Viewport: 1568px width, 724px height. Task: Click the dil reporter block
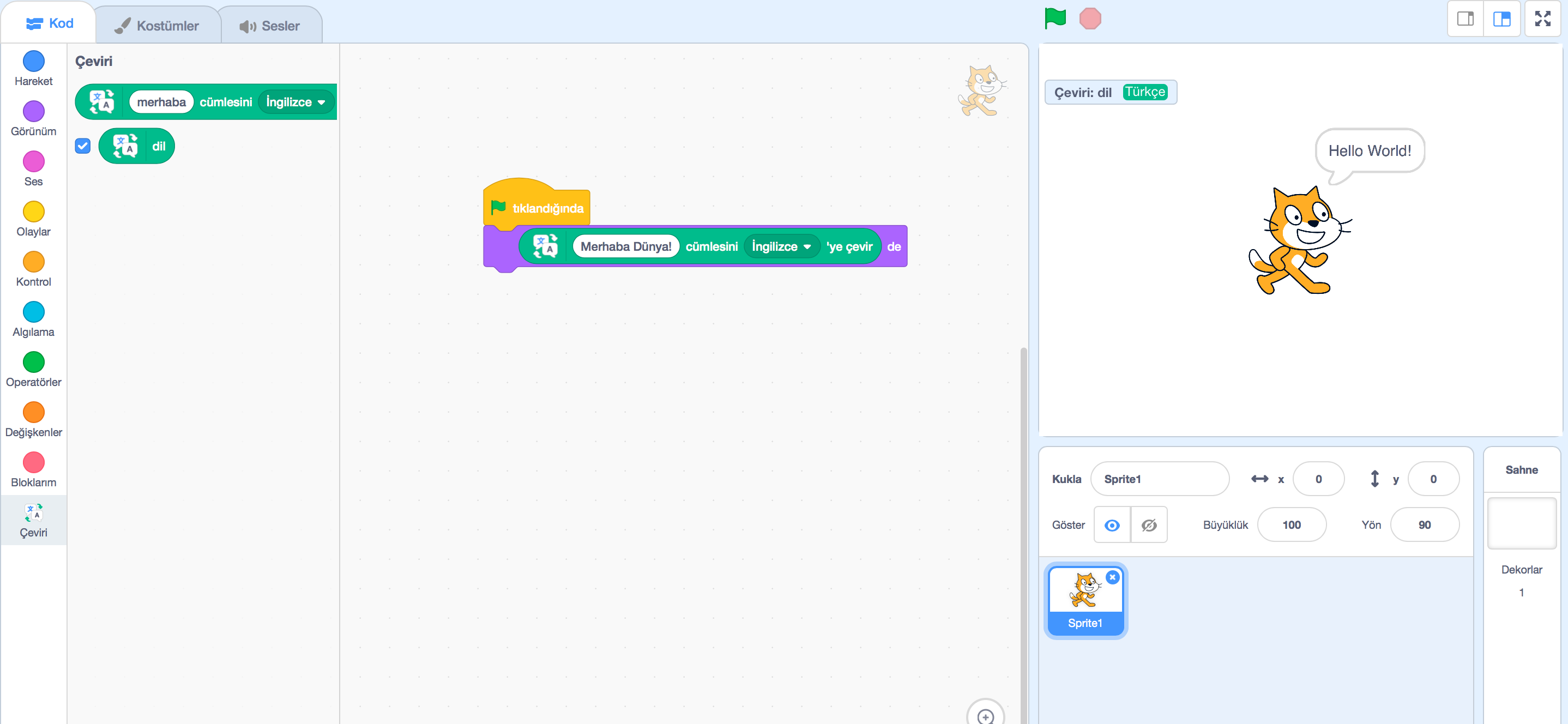point(136,146)
